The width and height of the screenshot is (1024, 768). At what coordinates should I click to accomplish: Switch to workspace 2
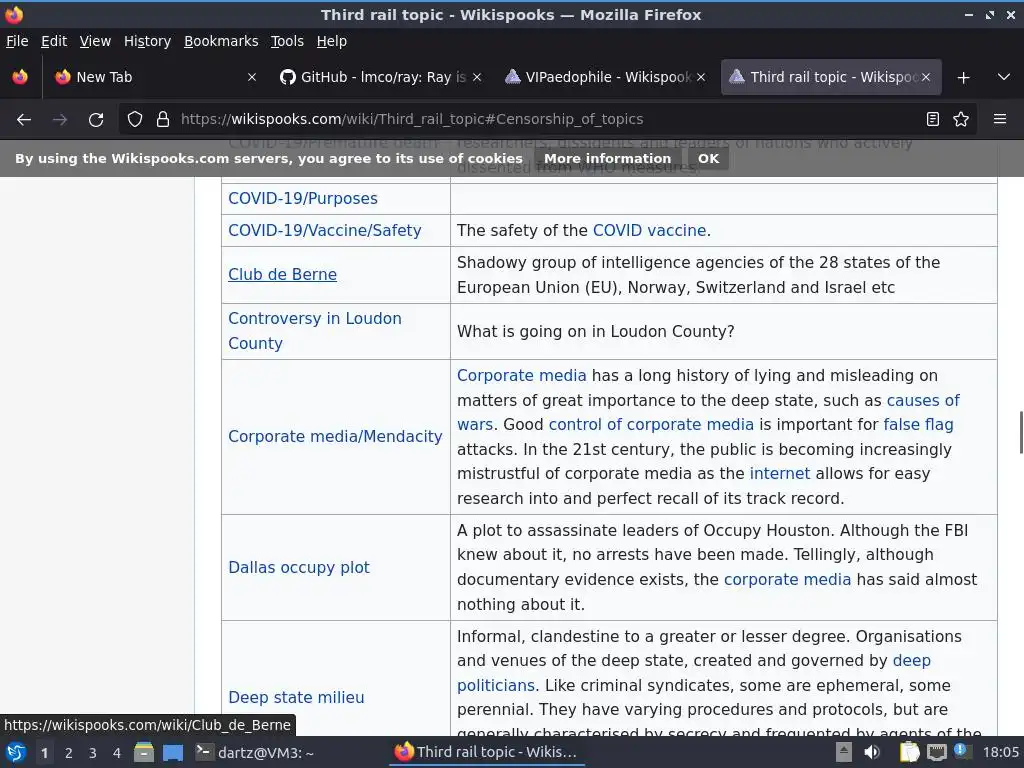[x=69, y=753]
